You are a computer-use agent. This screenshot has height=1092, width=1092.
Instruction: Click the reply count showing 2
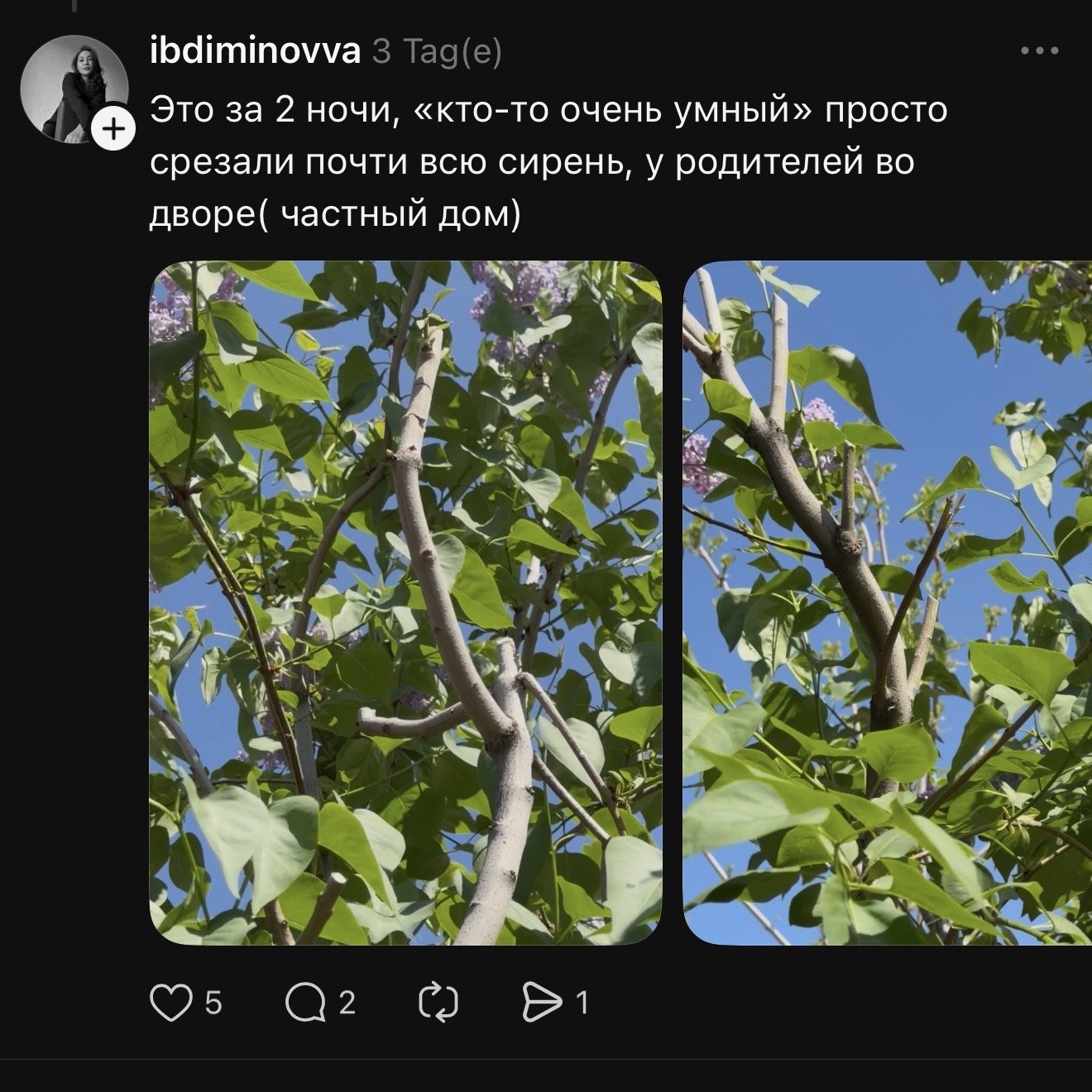tap(347, 1003)
